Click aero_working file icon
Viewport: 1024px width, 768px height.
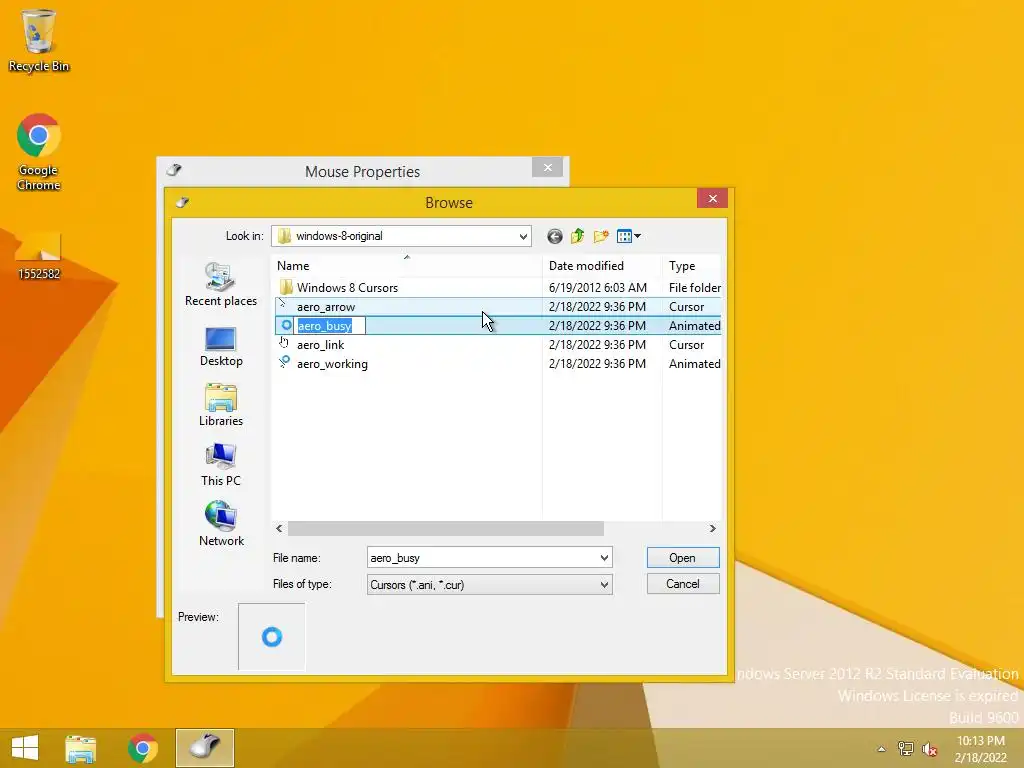pyautogui.click(x=285, y=362)
